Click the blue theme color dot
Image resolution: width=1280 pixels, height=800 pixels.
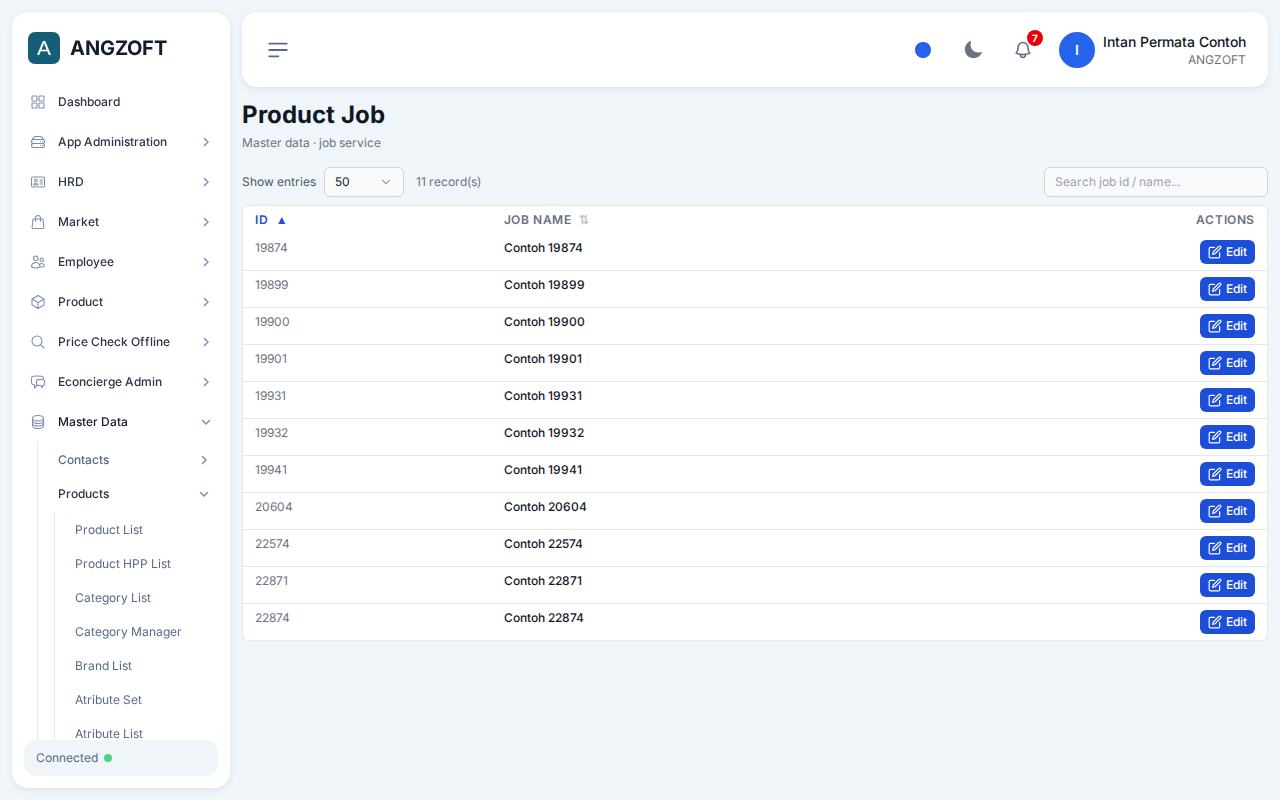click(923, 50)
